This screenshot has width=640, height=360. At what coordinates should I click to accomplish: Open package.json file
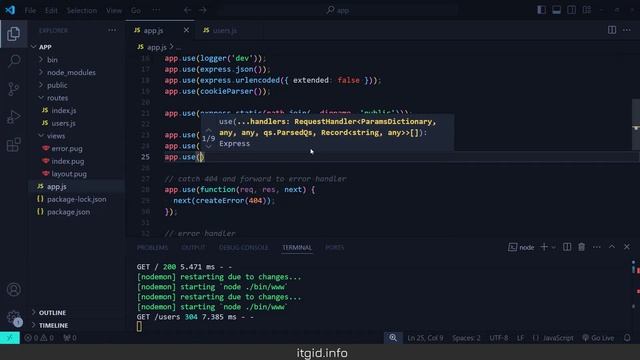tap(69, 212)
